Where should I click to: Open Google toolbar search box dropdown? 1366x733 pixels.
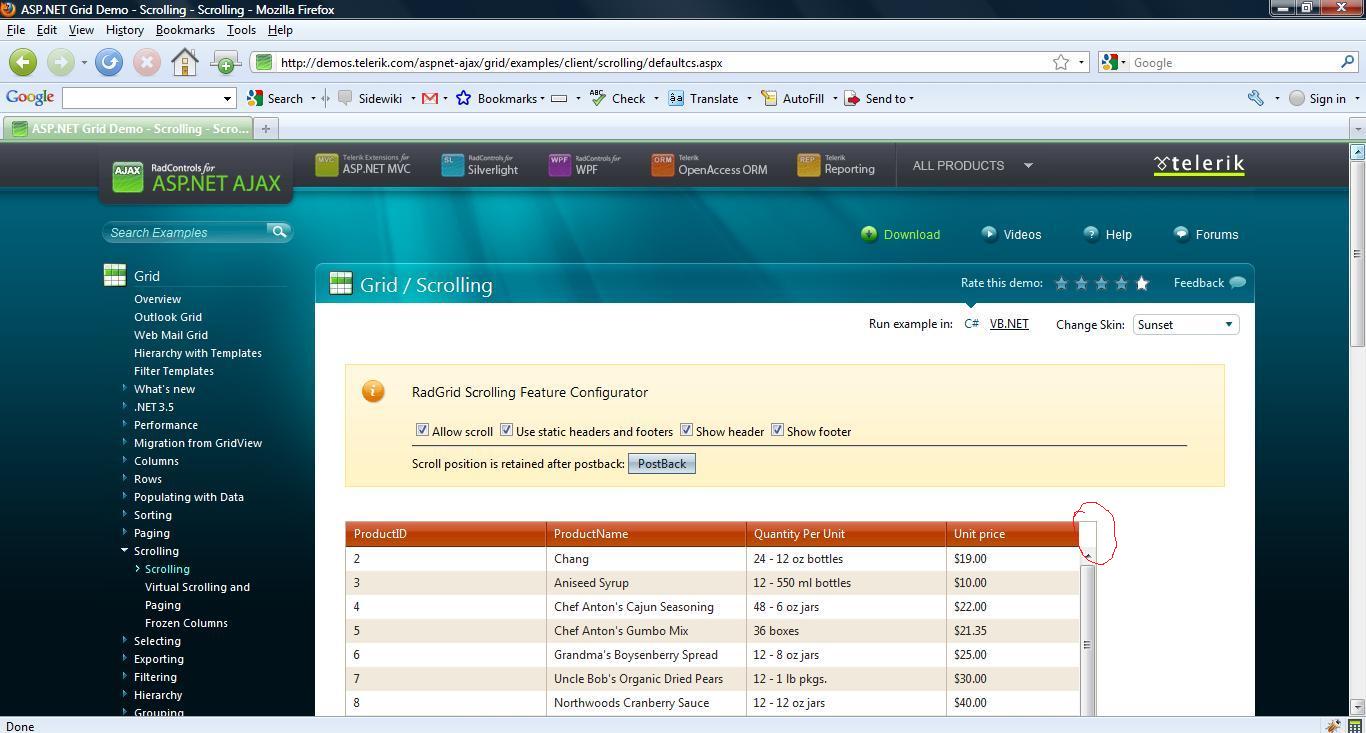(x=227, y=98)
